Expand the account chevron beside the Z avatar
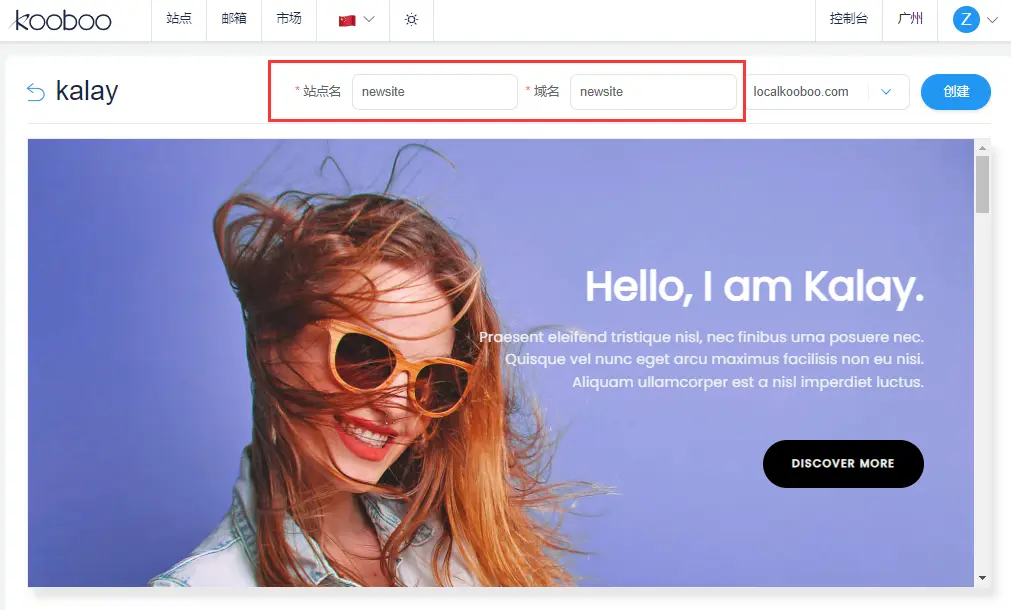 click(x=992, y=19)
